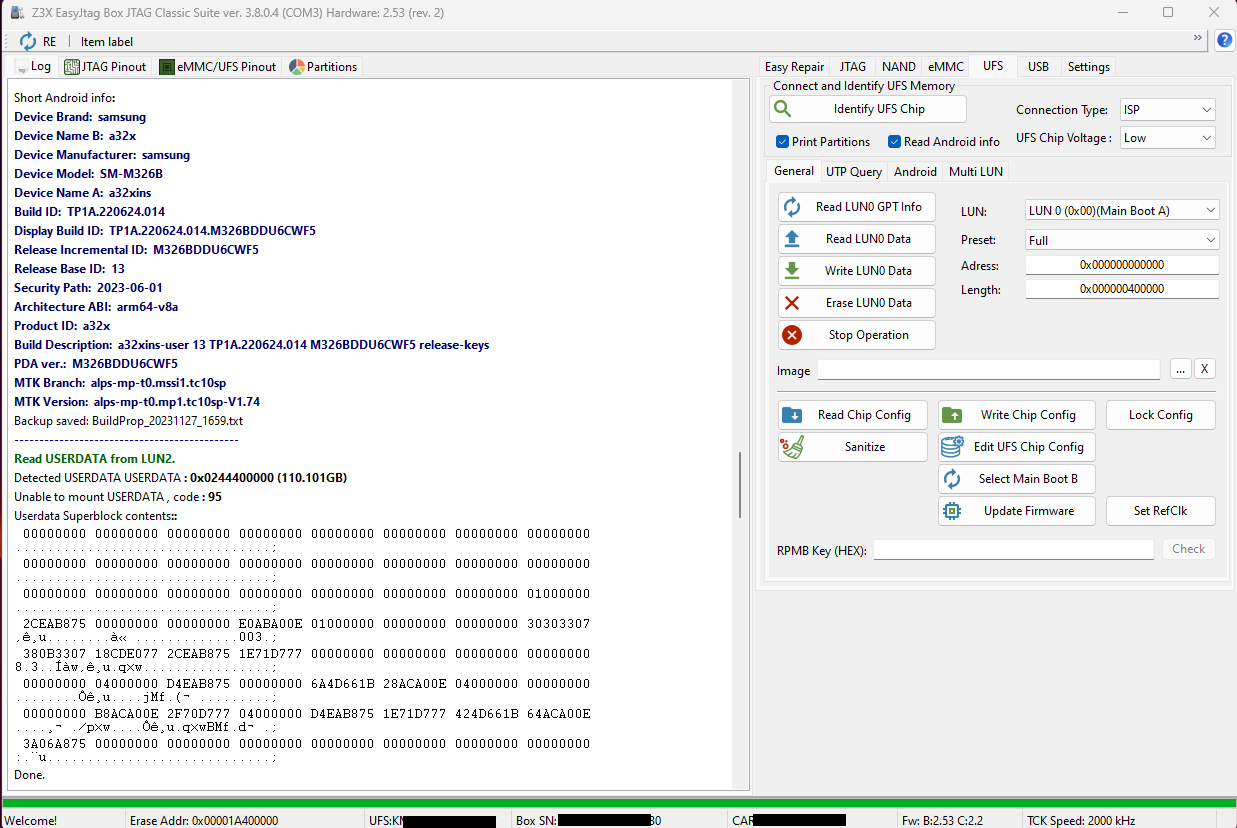The width and height of the screenshot is (1237, 828).
Task: Switch to the eMMC tab
Action: 945,67
